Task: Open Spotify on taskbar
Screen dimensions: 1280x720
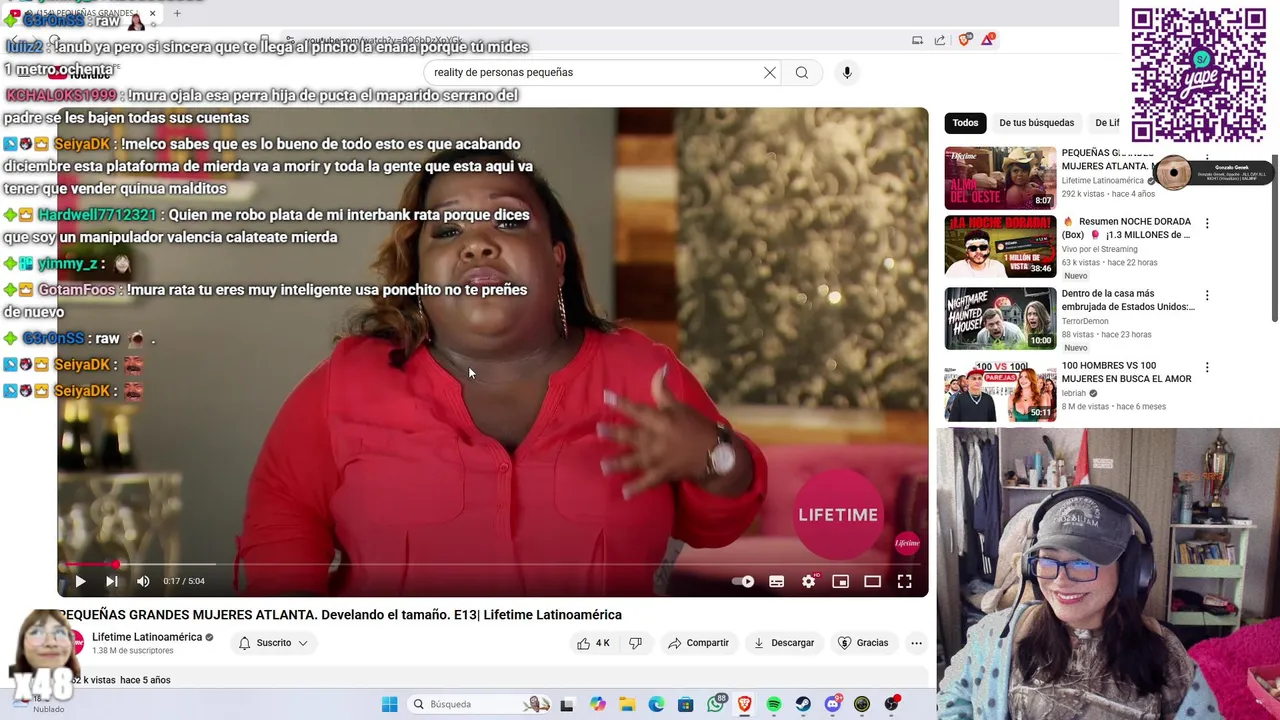Action: click(x=774, y=704)
